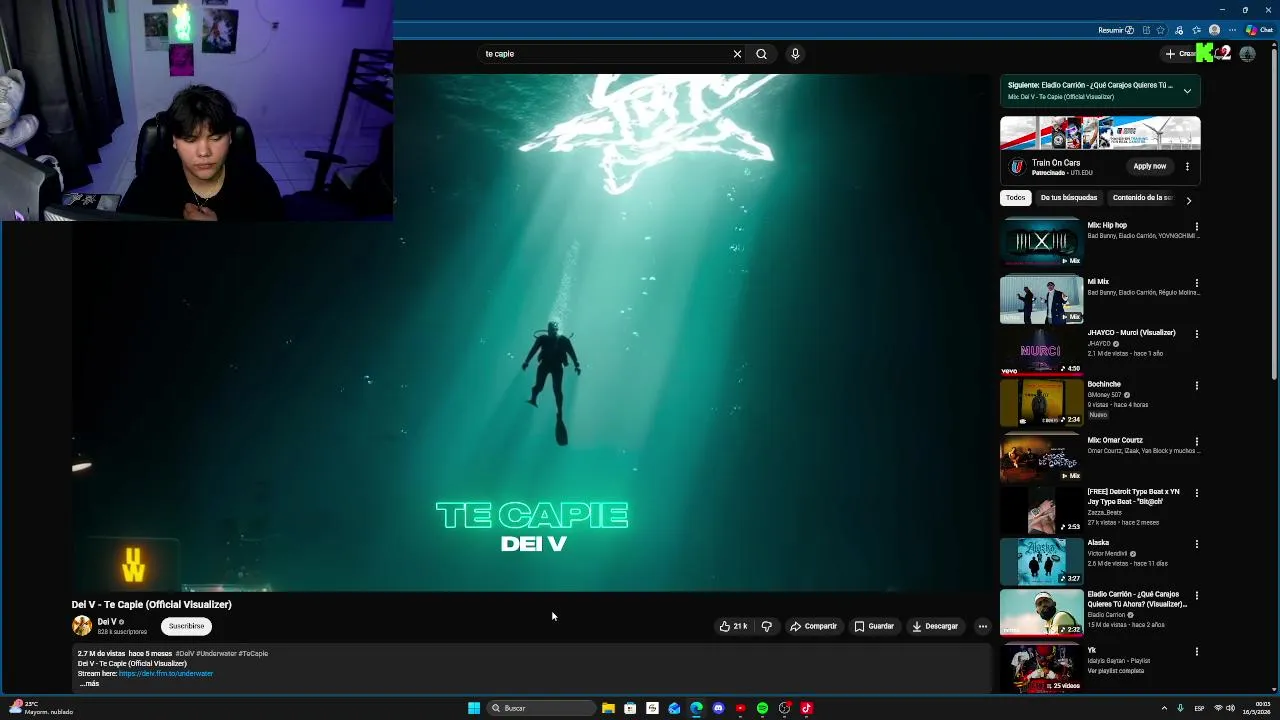Image resolution: width=1280 pixels, height=720 pixels.
Task: Like the Te Capie video
Action: pyautogui.click(x=733, y=626)
